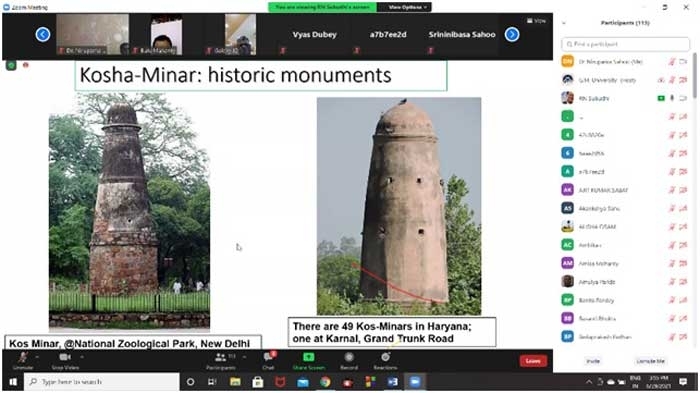
Task: Click Dr Nirupama video thumbnail
Action: tap(92, 34)
